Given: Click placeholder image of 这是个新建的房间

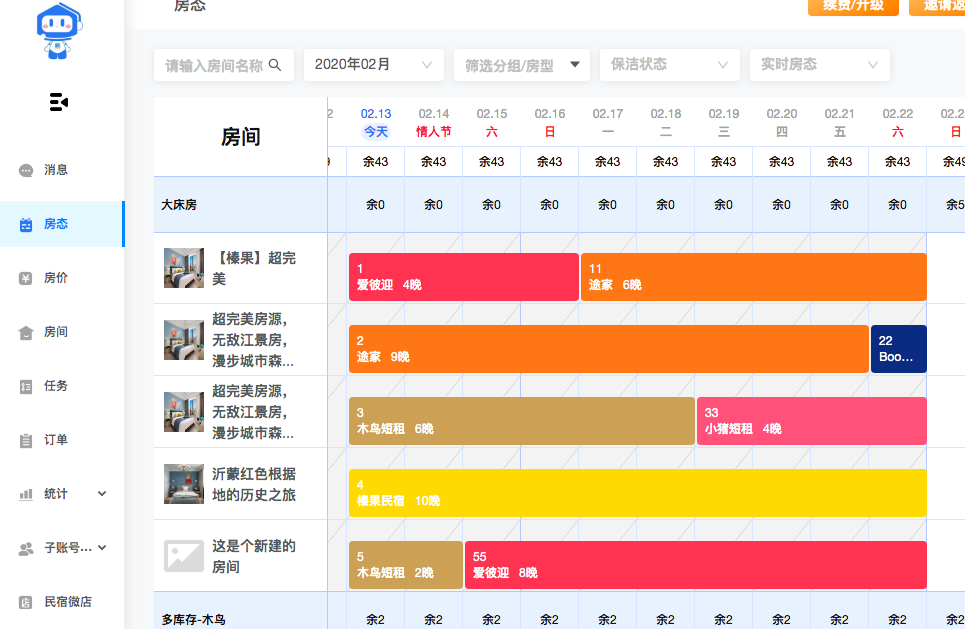Looking at the screenshot, I should point(184,556).
